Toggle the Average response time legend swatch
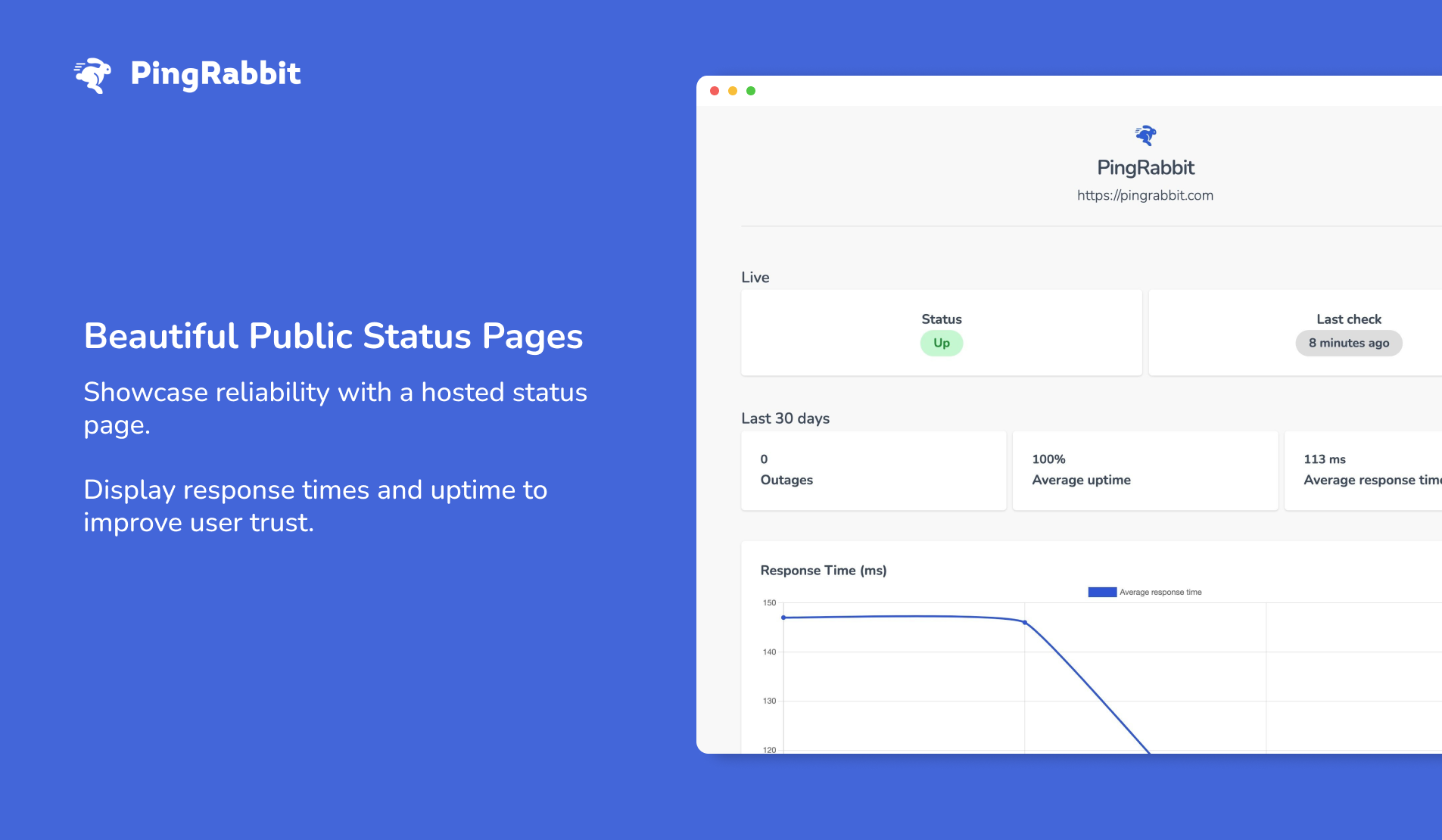This screenshot has height=840, width=1442. click(x=1102, y=592)
